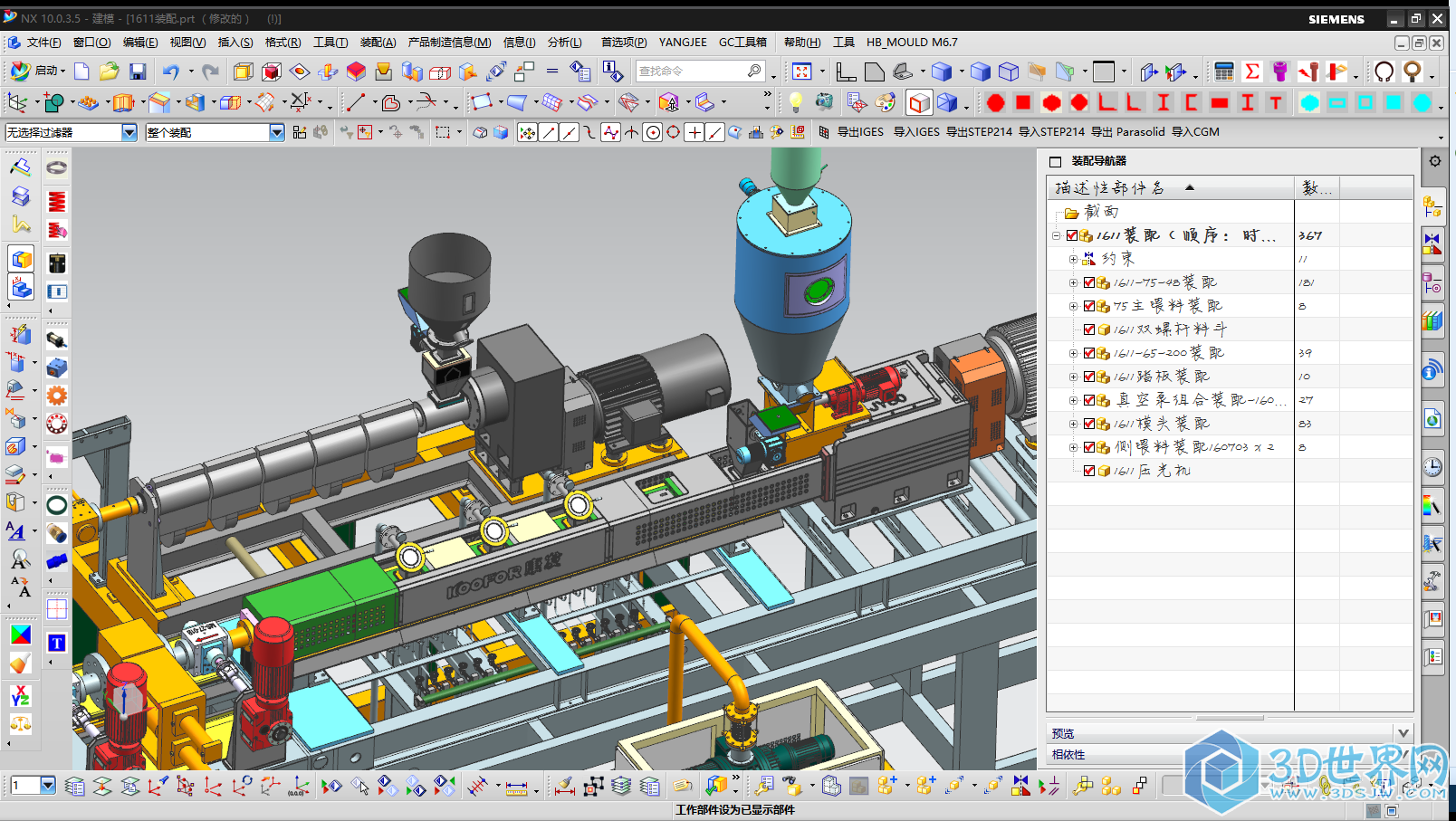Click the retaining ring icon
Image resolution: width=1456 pixels, height=821 pixels.
click(1384, 72)
